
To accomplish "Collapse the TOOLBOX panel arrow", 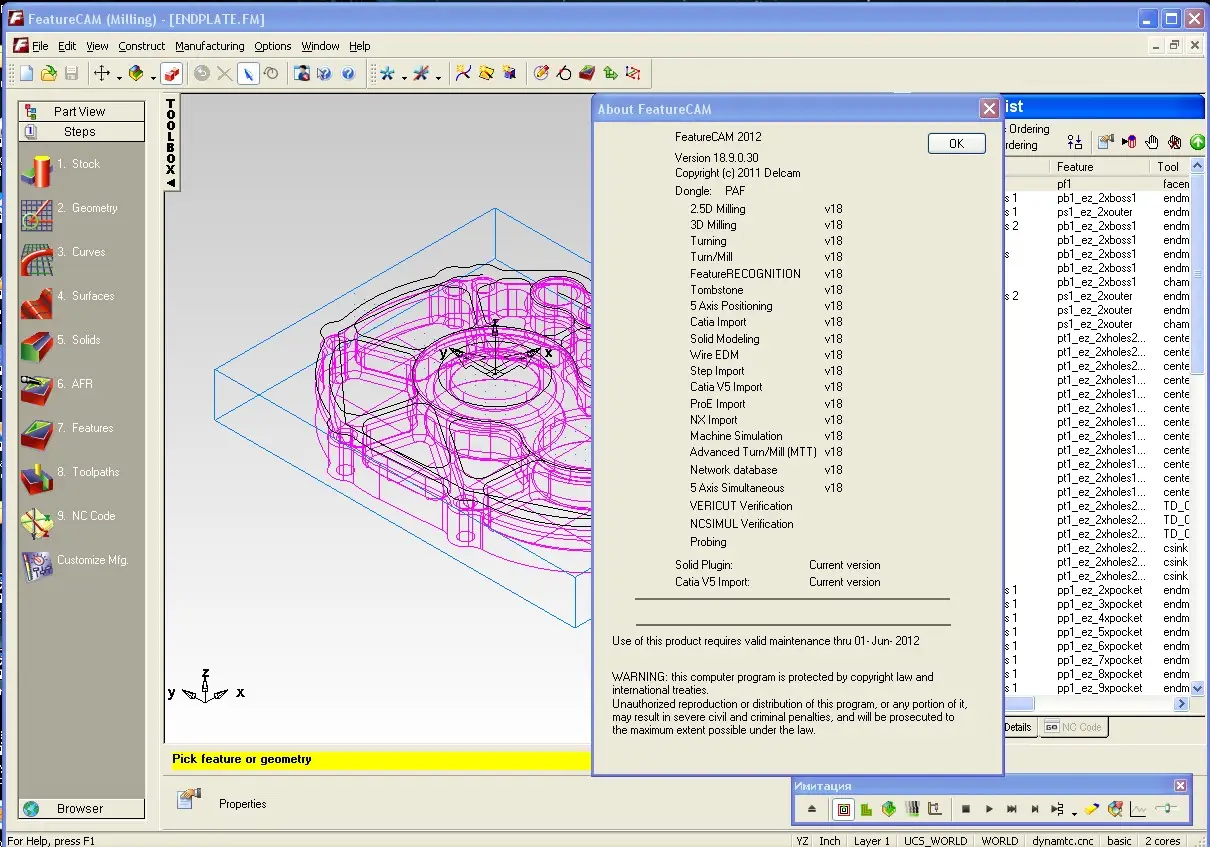I will (171, 183).
